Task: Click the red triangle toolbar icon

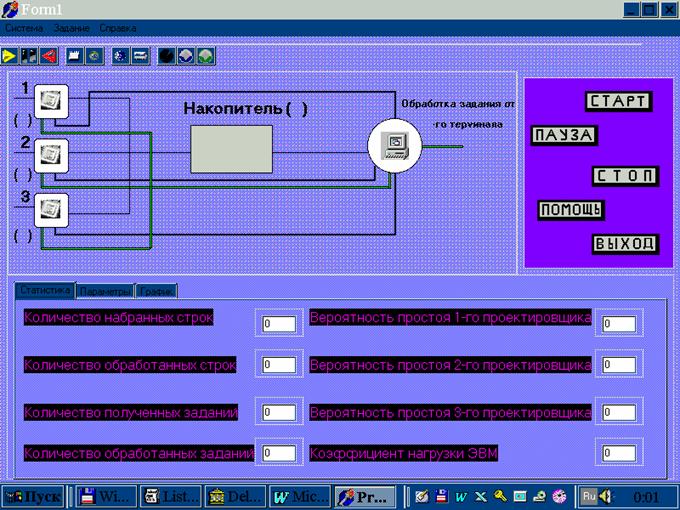Action: pyautogui.click(x=48, y=55)
